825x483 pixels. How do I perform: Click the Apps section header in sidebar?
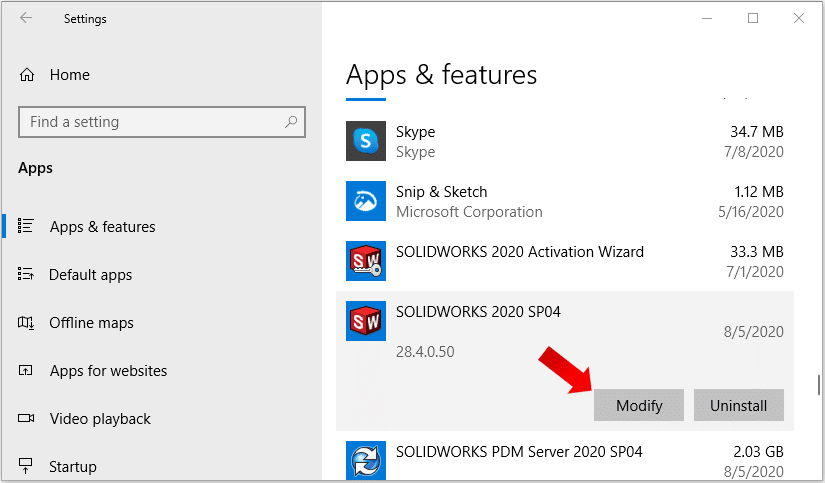coord(35,168)
